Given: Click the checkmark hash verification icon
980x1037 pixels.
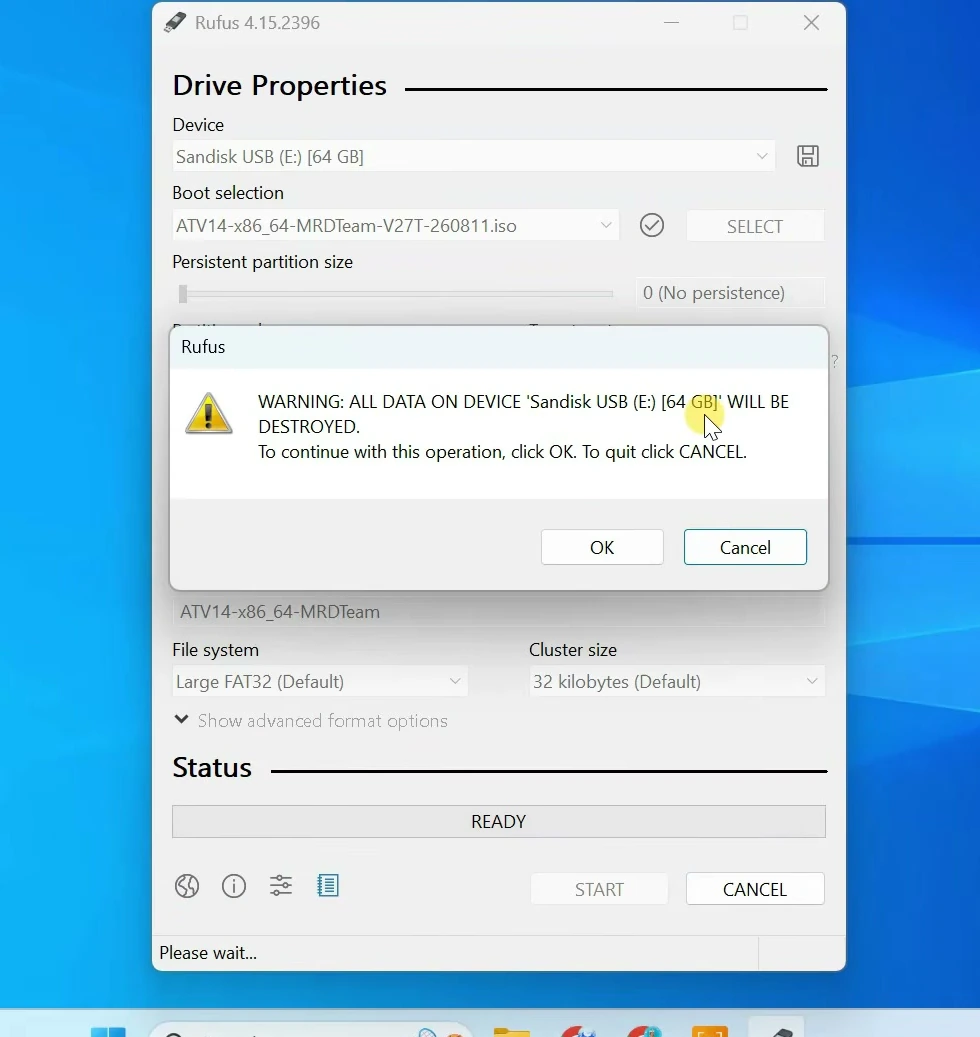Looking at the screenshot, I should click(x=651, y=226).
